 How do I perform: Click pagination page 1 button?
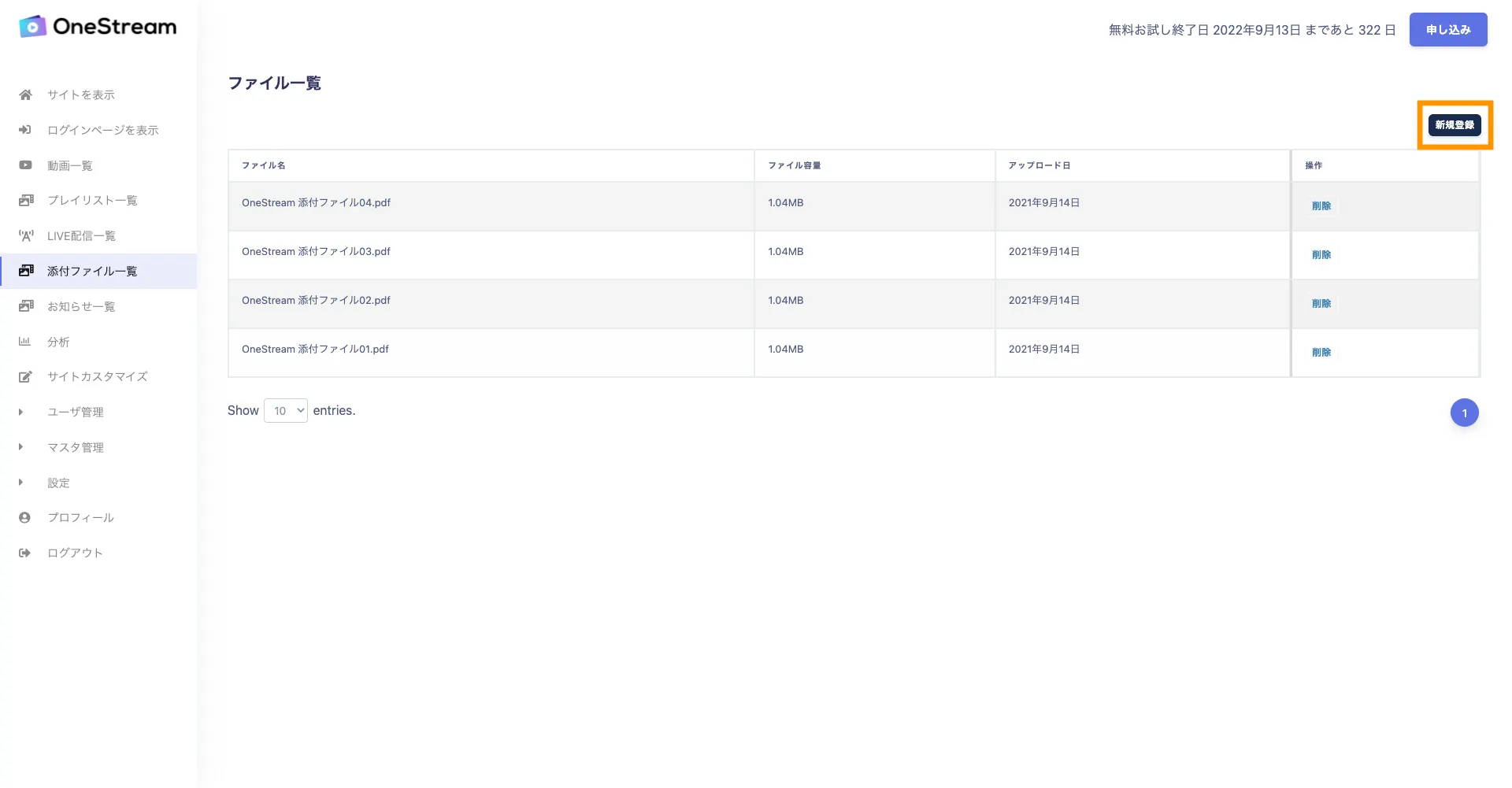pyautogui.click(x=1465, y=412)
